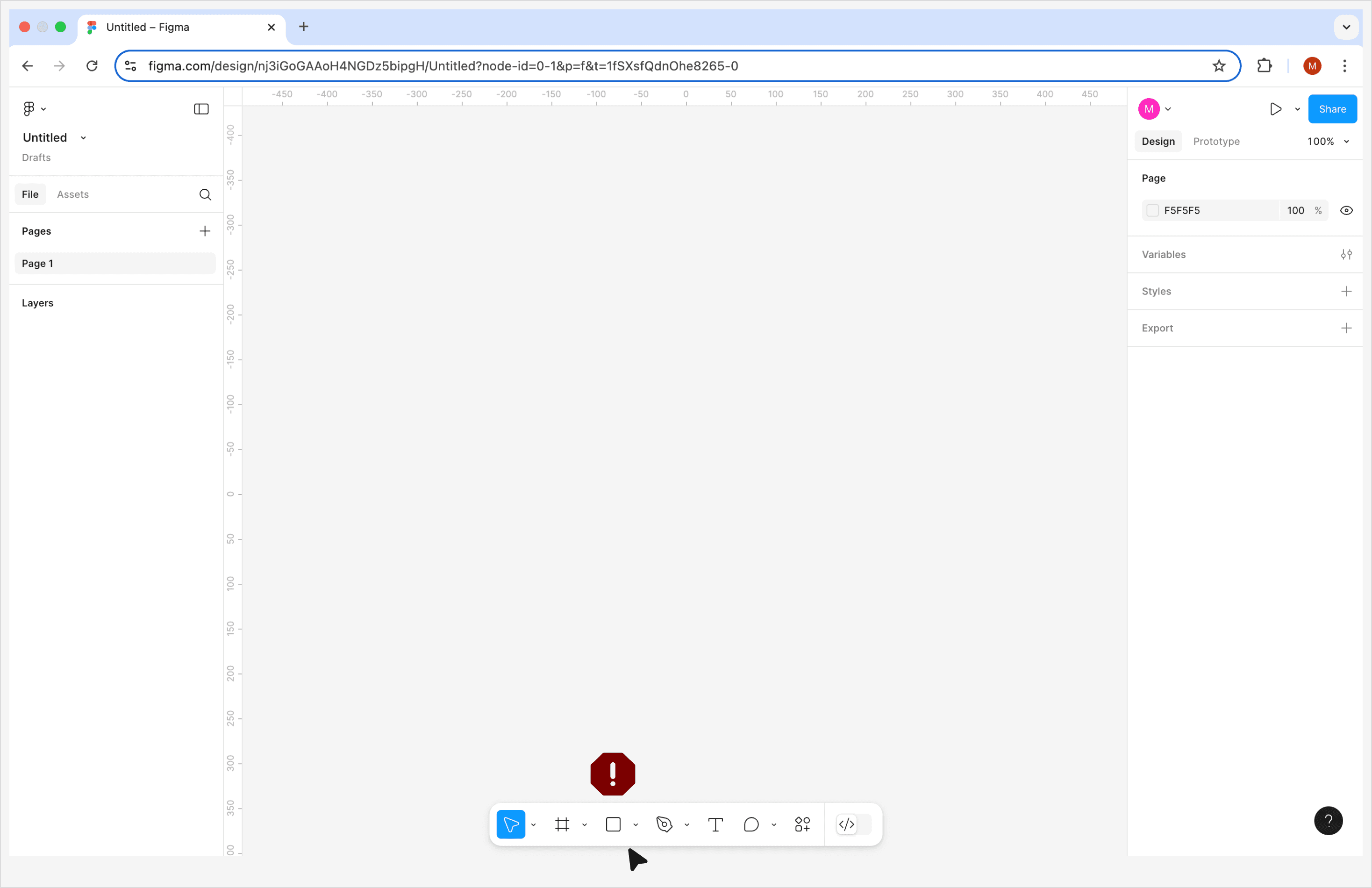
Task: Select the Pen tool
Action: click(x=664, y=824)
